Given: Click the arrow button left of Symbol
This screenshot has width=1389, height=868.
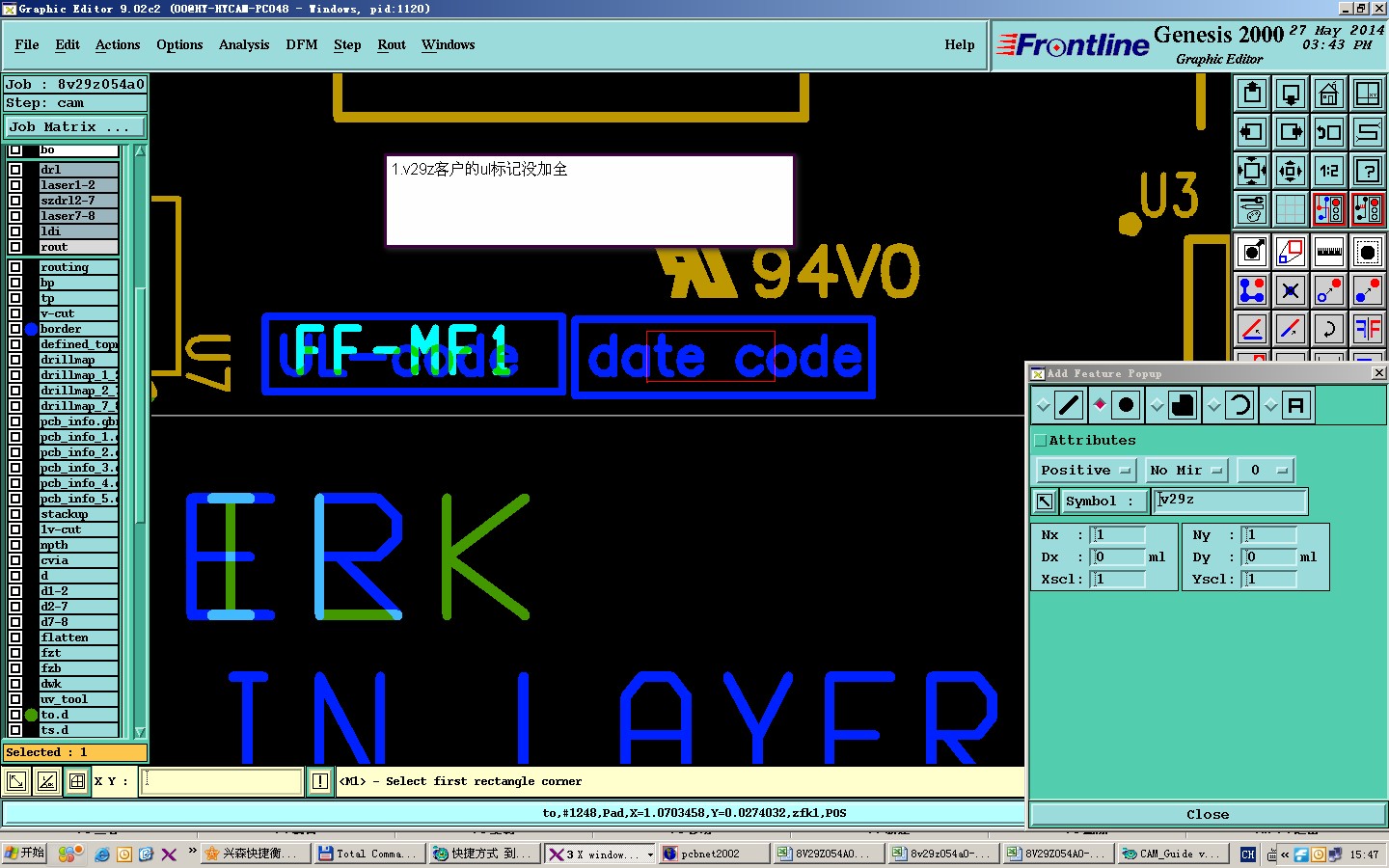Looking at the screenshot, I should 1045,502.
